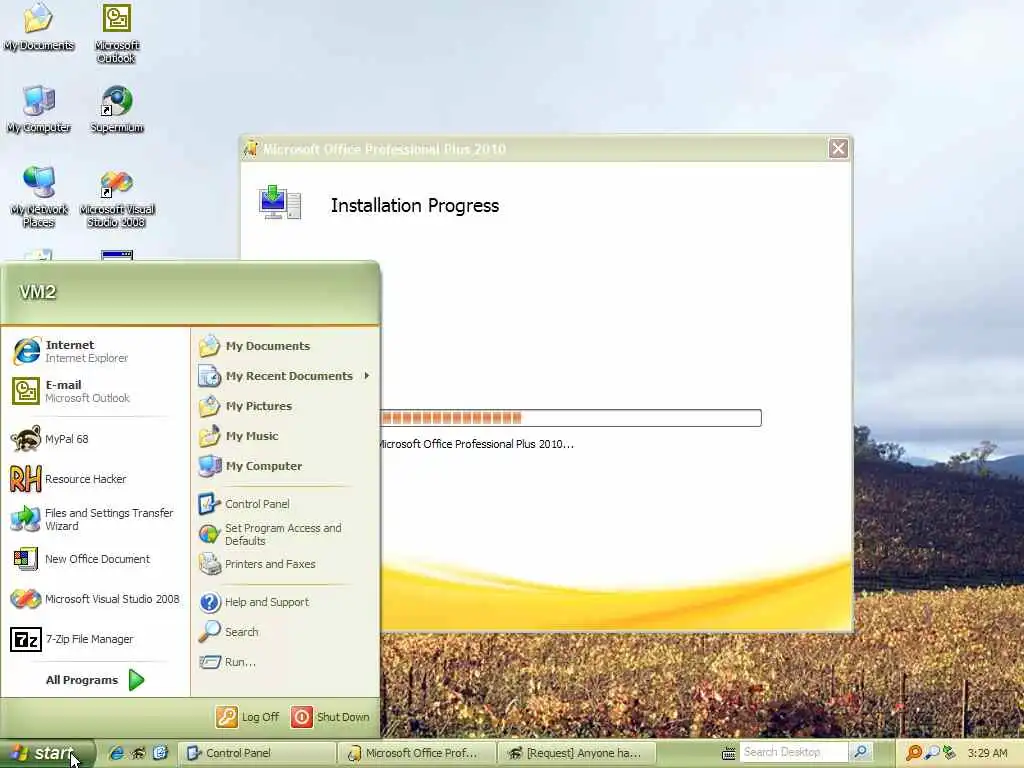Switch to [Request] Anyone ha... taskbar button
1024x768 pixels.
[577, 753]
